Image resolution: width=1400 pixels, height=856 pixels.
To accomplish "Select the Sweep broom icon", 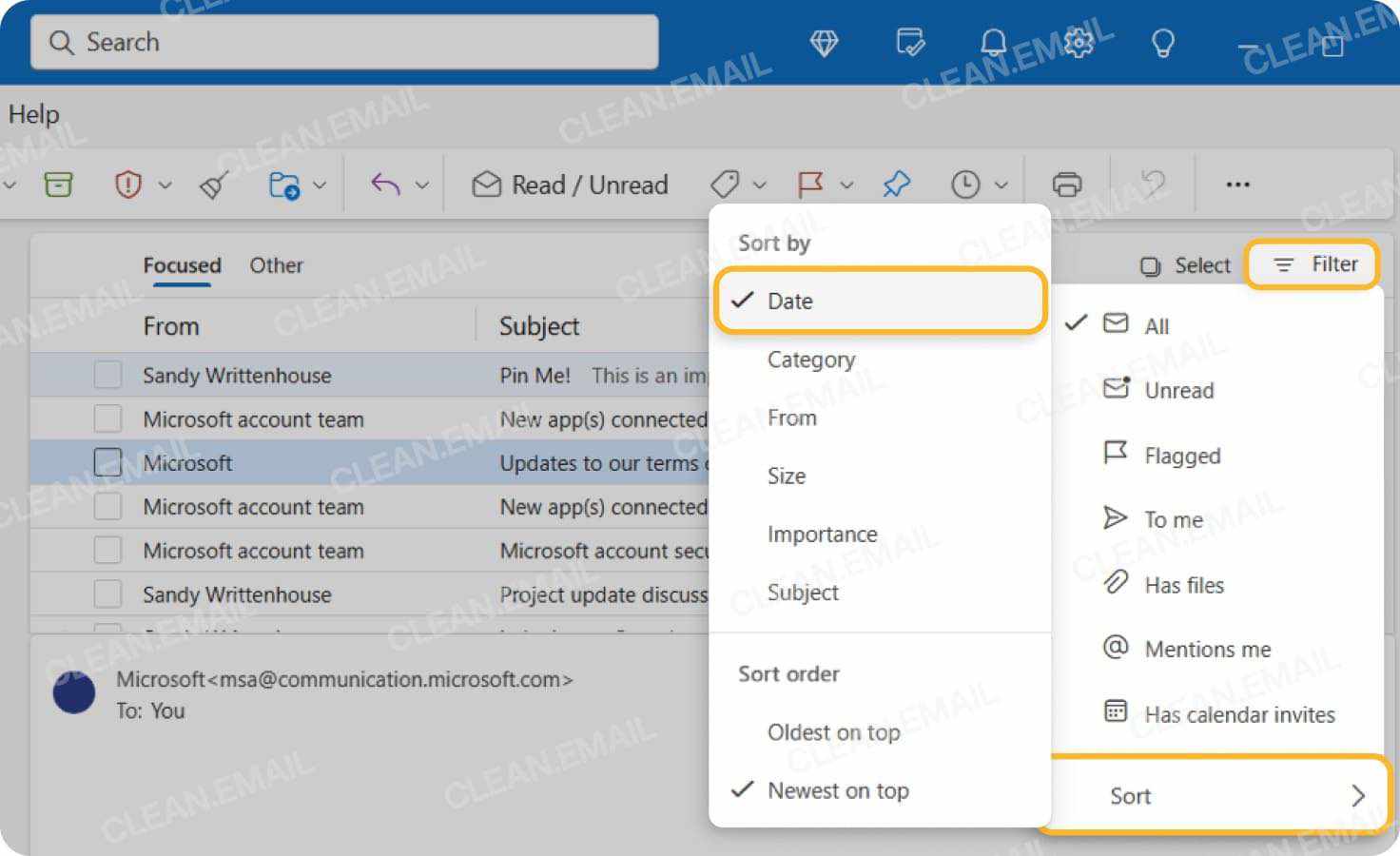I will click(x=213, y=184).
